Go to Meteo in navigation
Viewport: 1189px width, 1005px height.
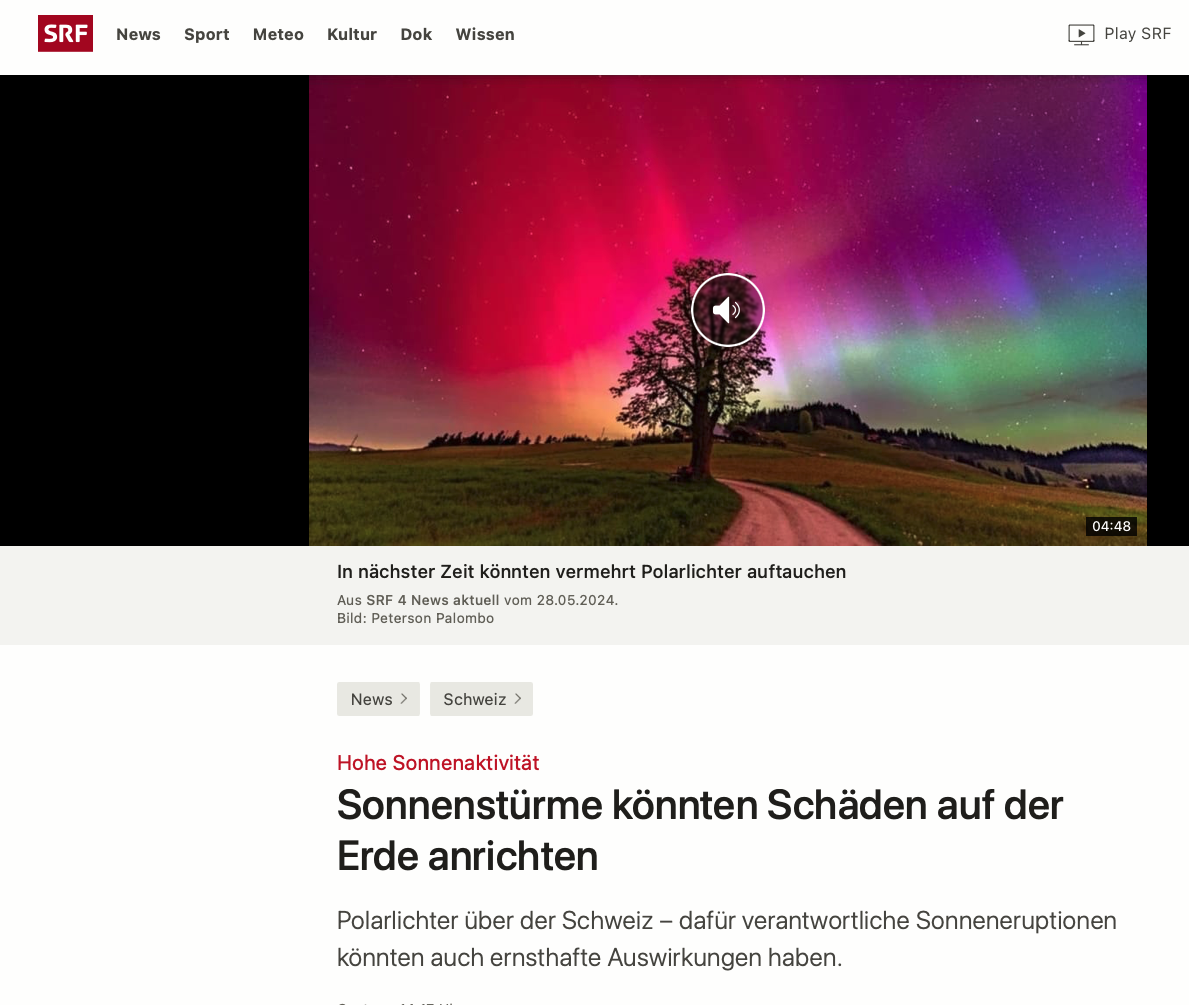[x=278, y=34]
